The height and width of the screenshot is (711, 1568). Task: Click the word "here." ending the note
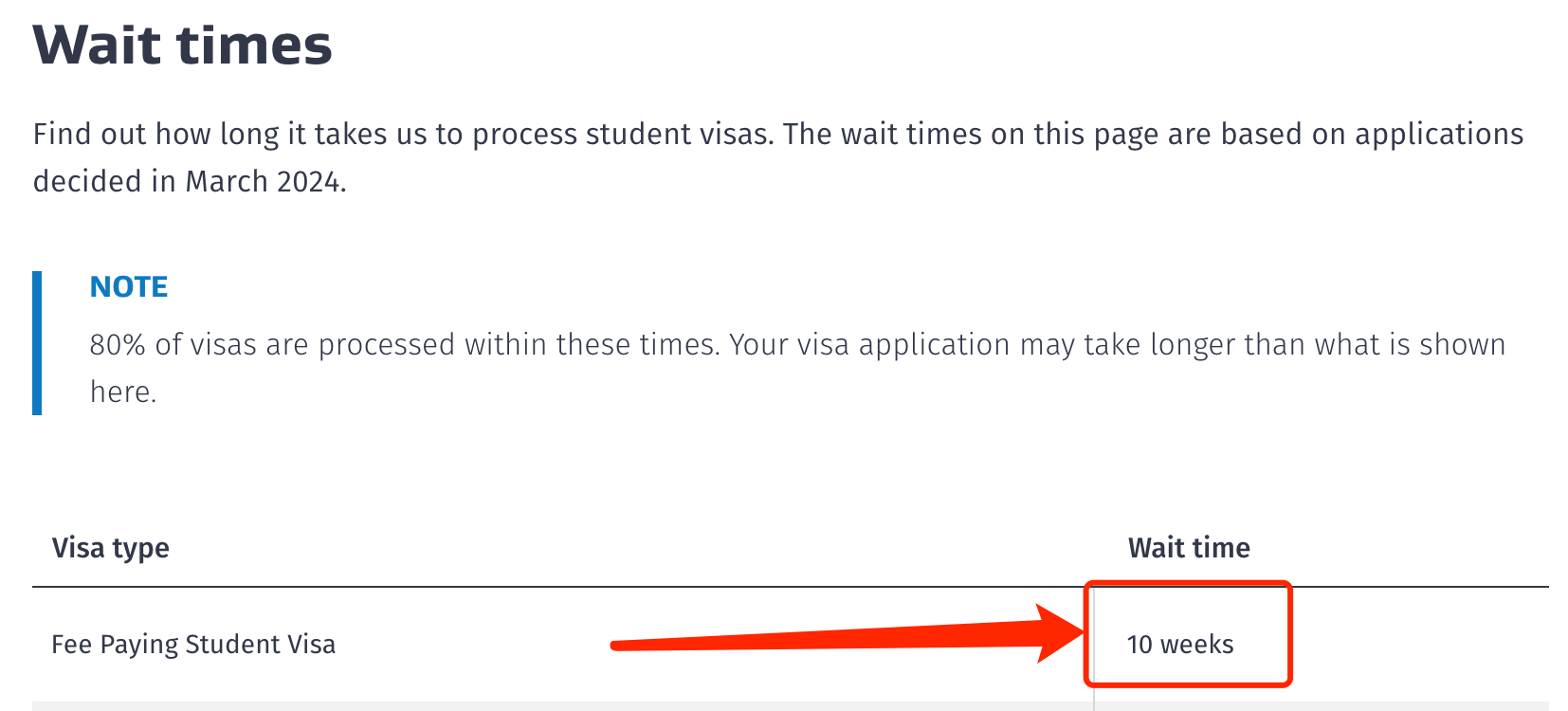(123, 392)
